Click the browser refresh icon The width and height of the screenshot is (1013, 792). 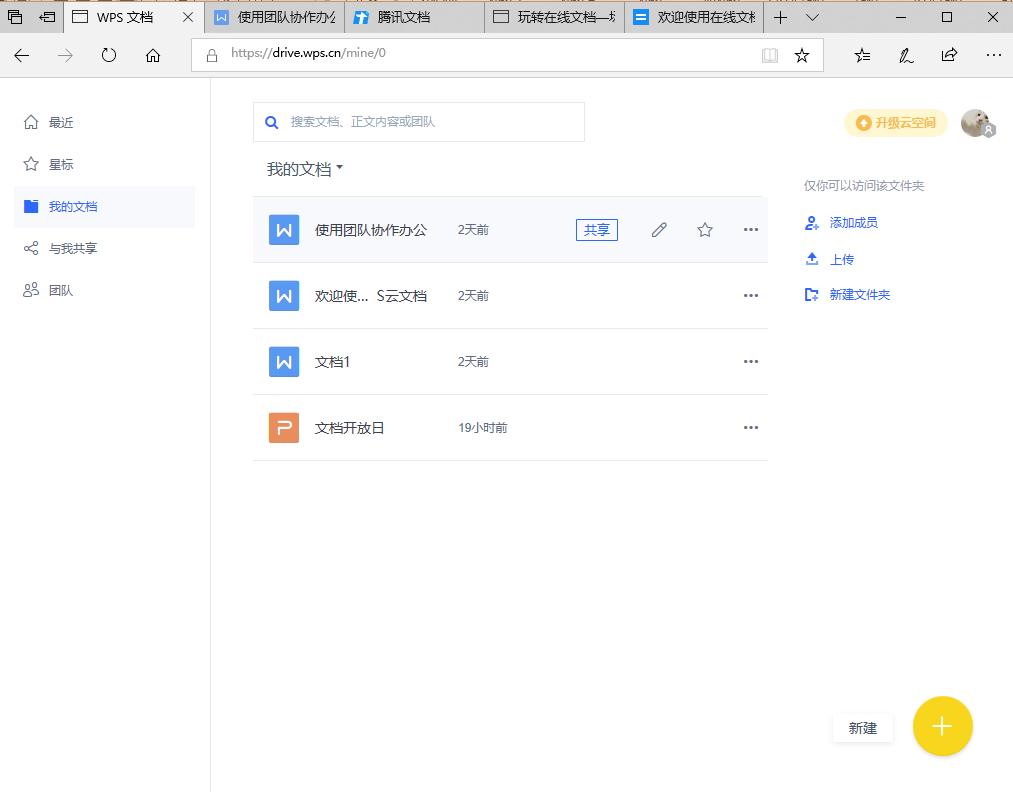coord(109,56)
